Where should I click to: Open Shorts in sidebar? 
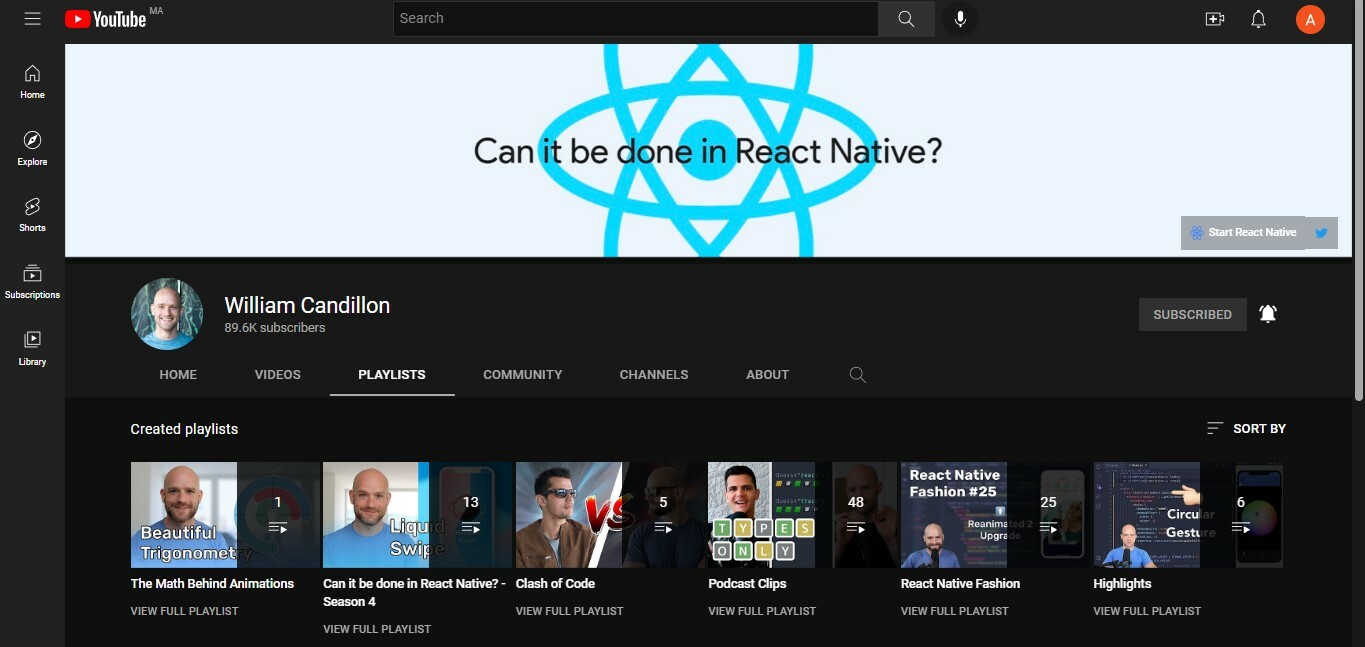tap(32, 214)
